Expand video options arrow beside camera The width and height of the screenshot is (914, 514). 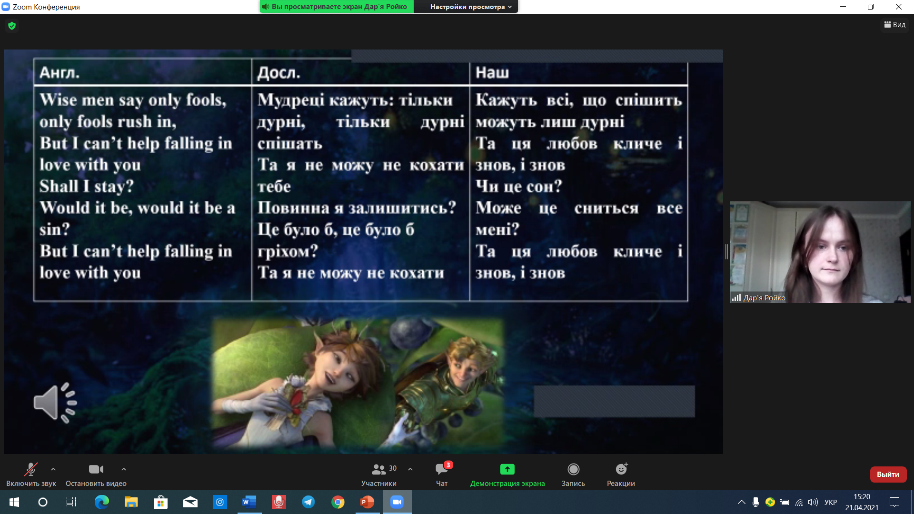point(124,468)
